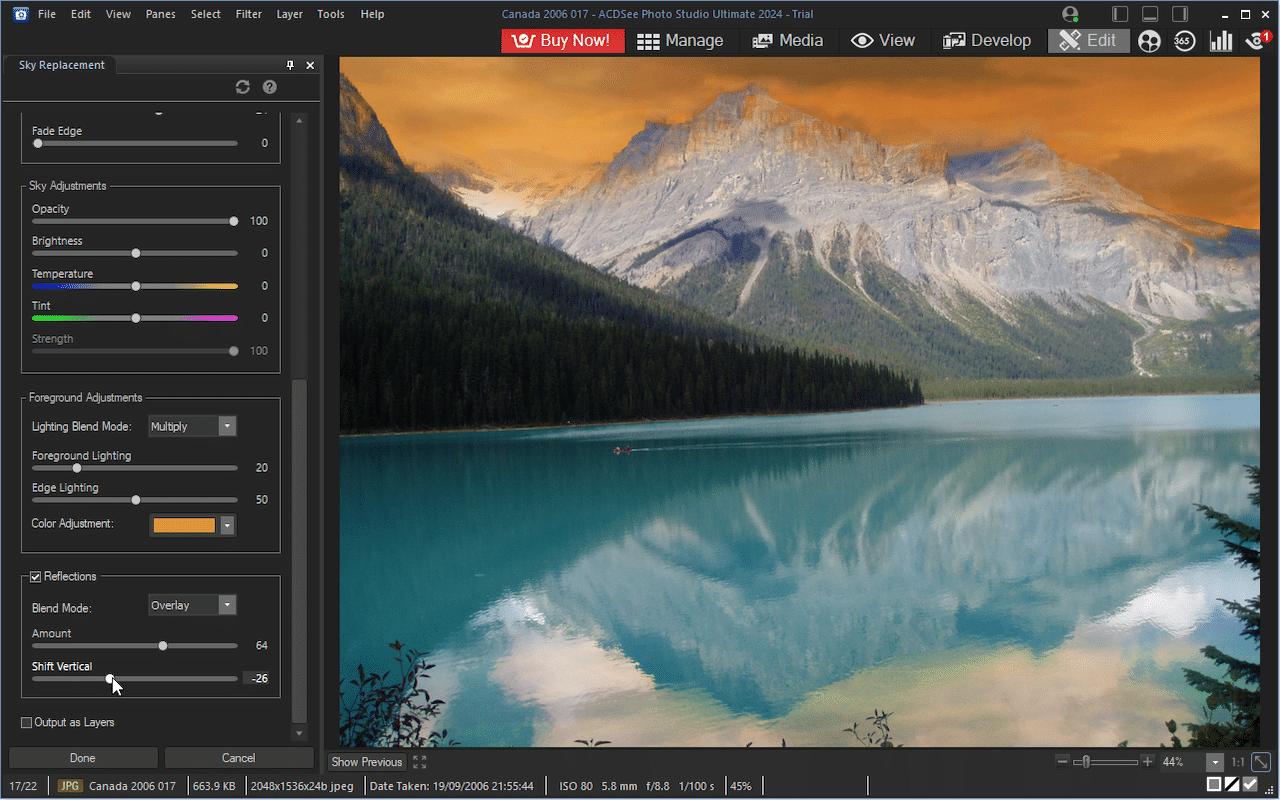View notifications via the eye badge icon
This screenshot has height=800, width=1280.
pos(1256,41)
